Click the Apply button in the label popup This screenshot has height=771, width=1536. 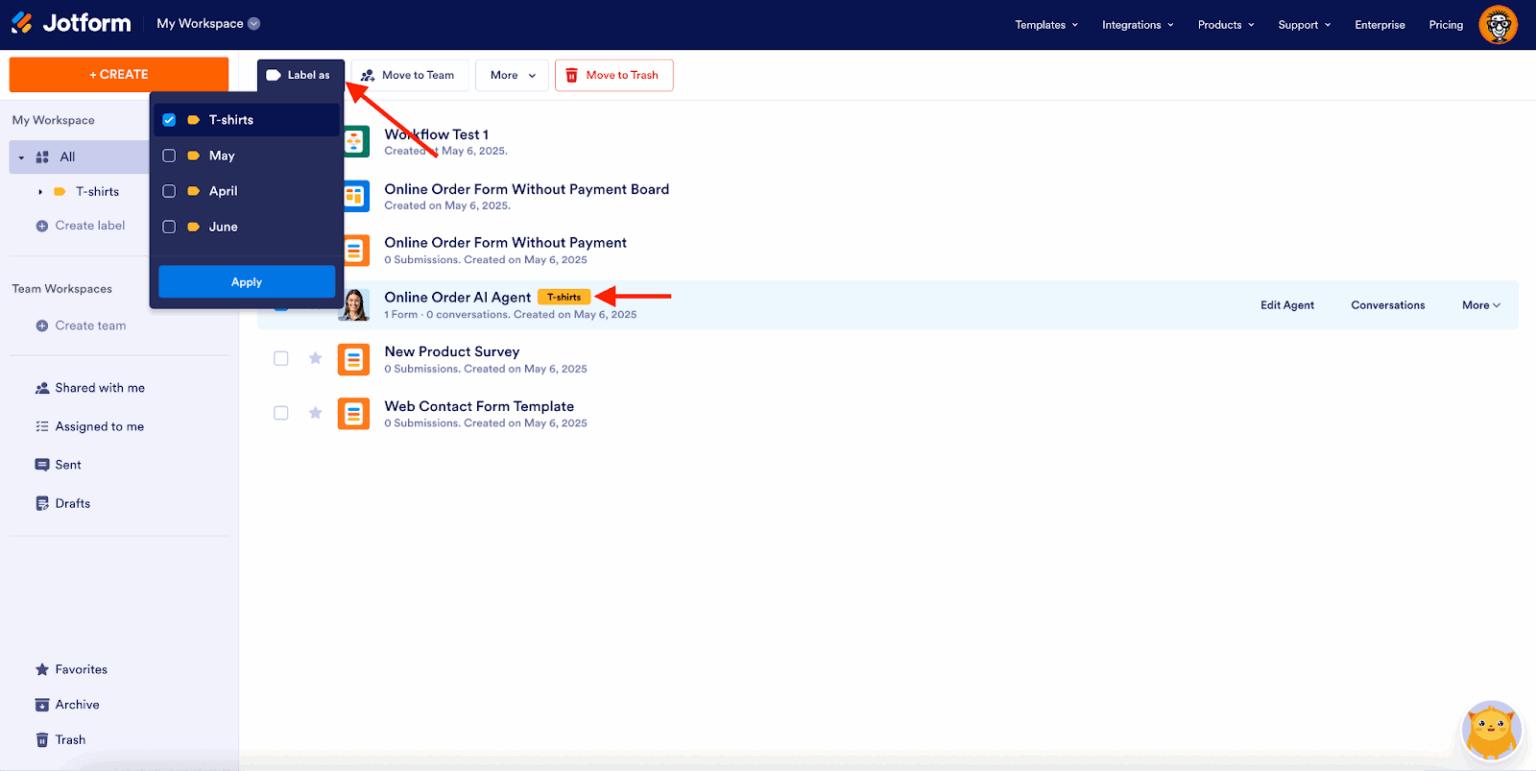[x=246, y=281]
